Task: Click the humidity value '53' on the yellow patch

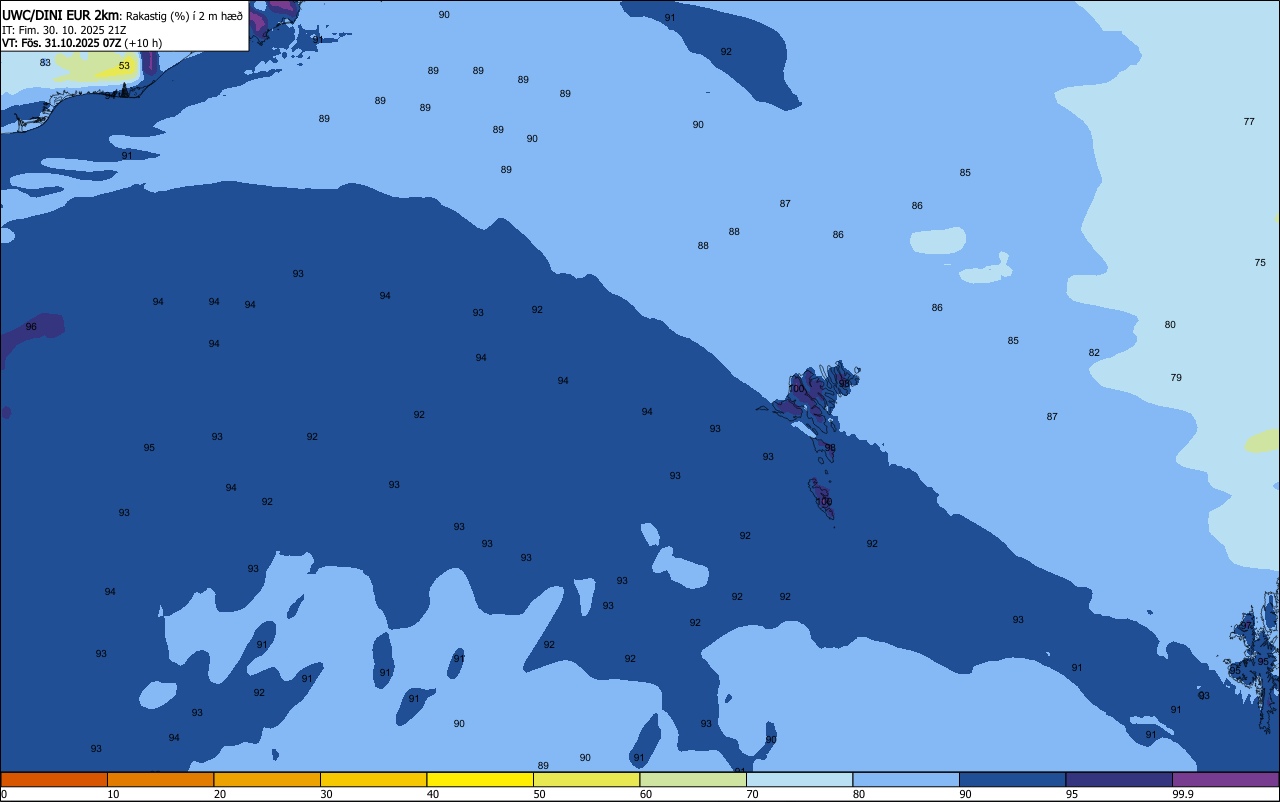Action: (x=124, y=66)
